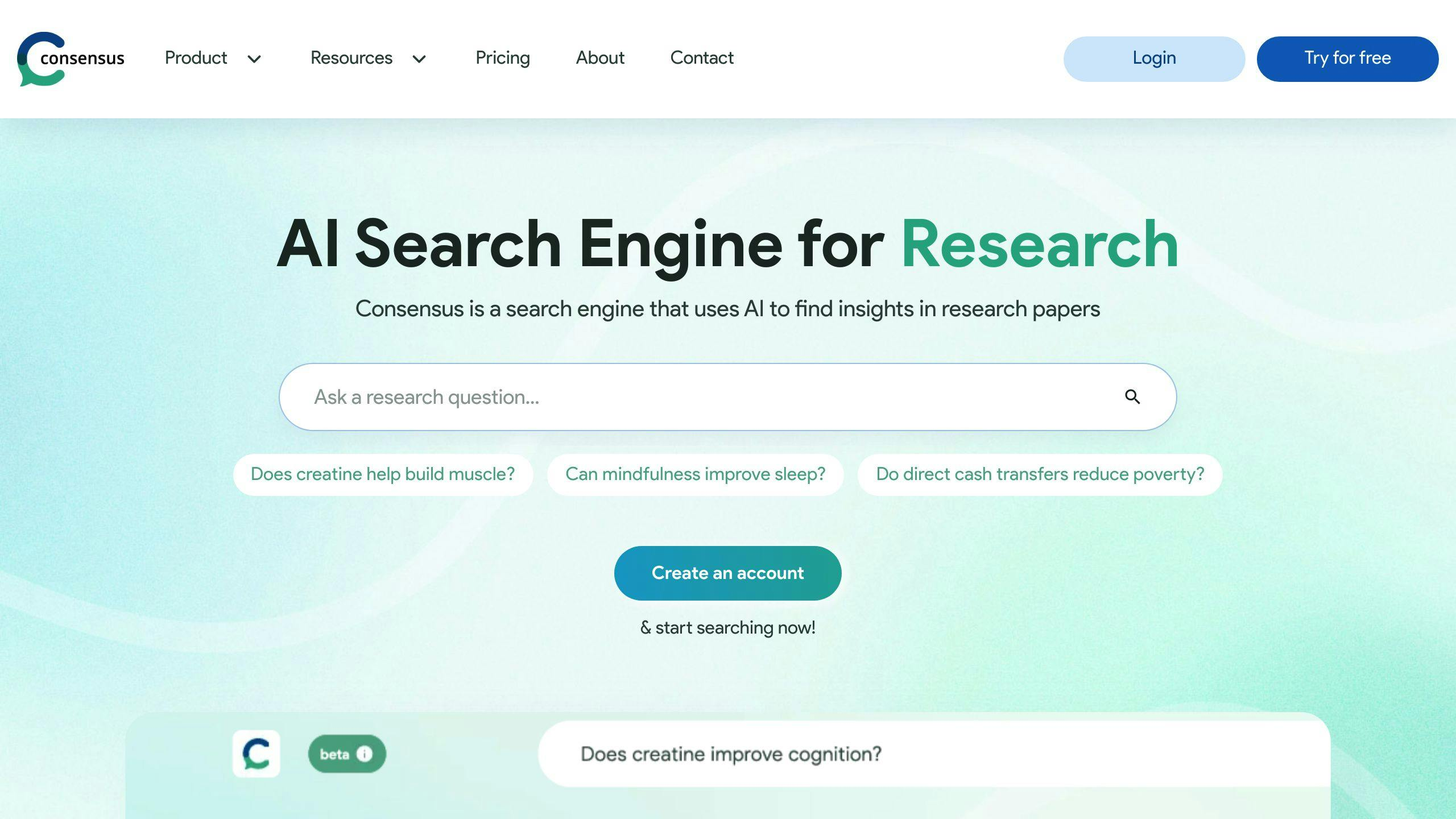
Task: Click Create an account button
Action: point(728,573)
